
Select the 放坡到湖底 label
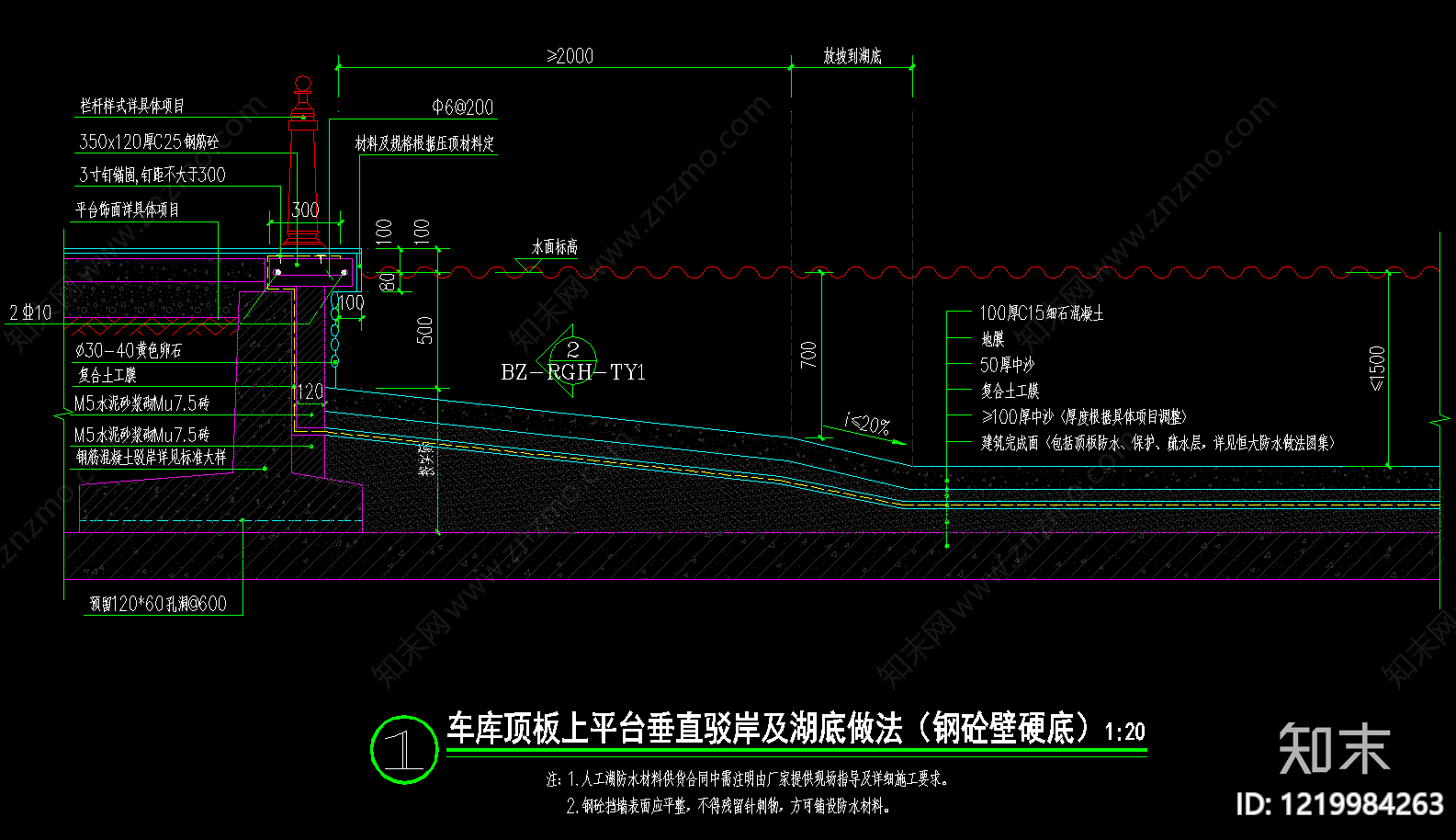(852, 56)
